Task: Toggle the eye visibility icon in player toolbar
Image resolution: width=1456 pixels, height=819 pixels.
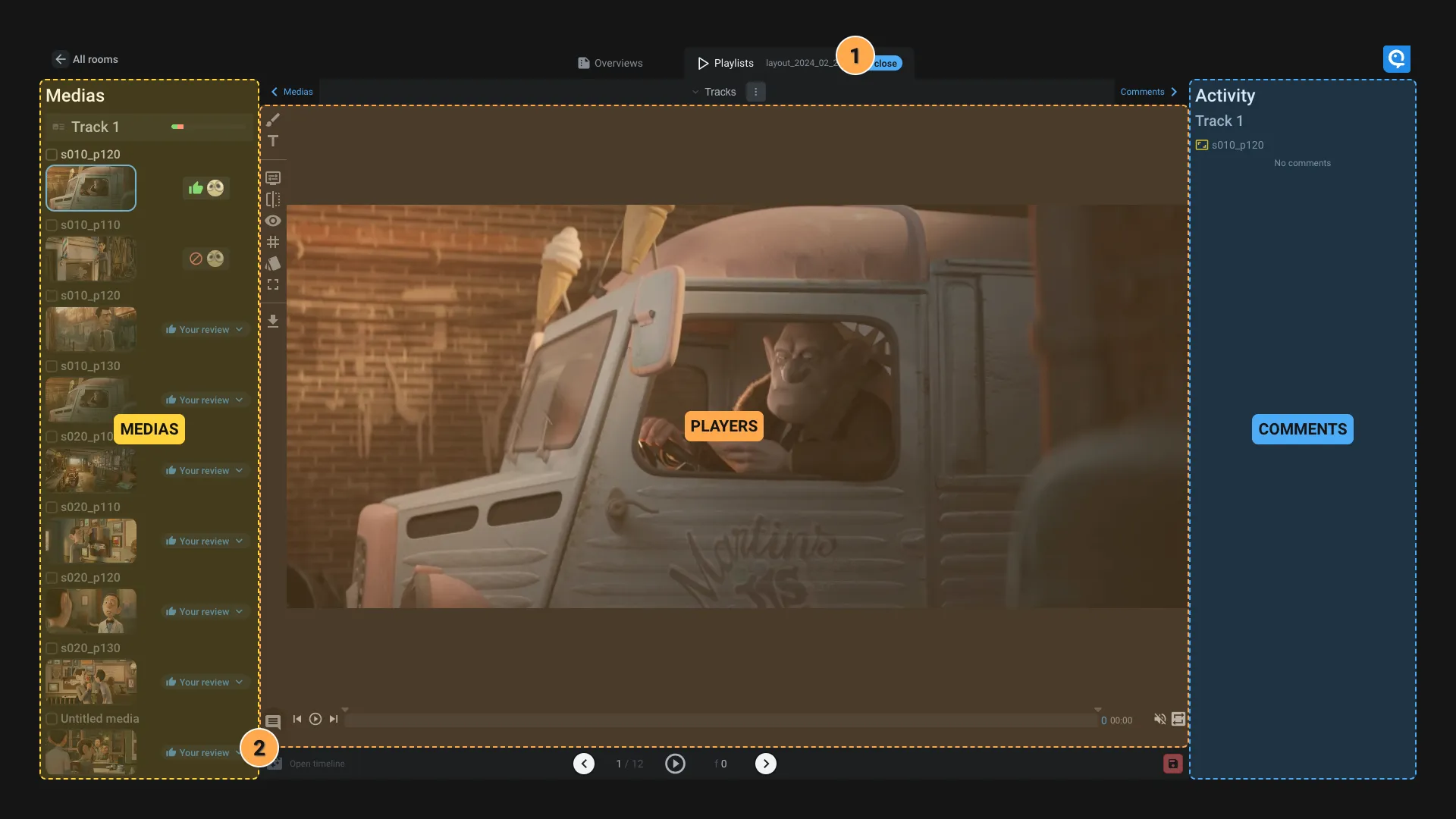Action: [273, 221]
